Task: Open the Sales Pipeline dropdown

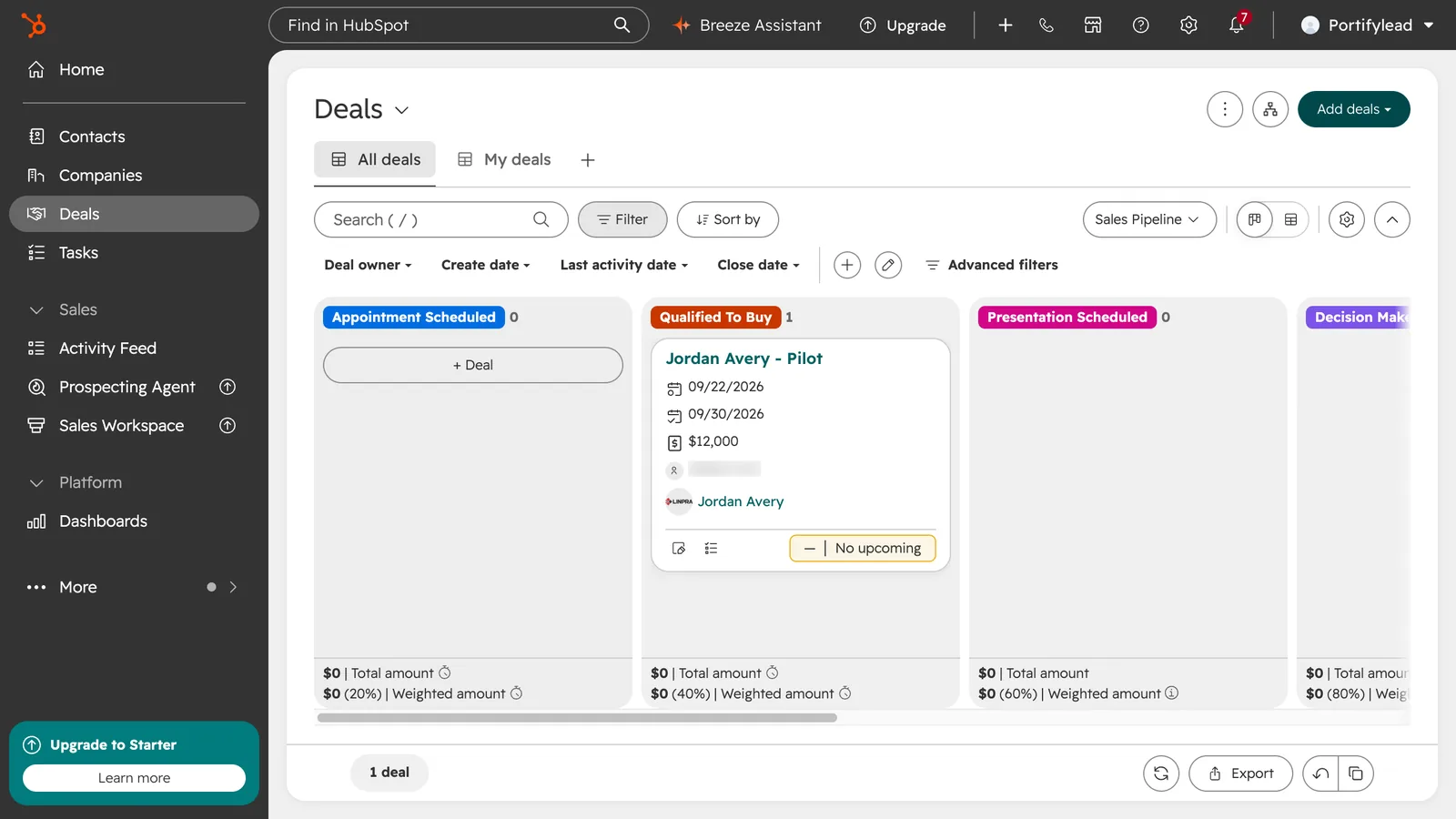Action: tap(1149, 219)
